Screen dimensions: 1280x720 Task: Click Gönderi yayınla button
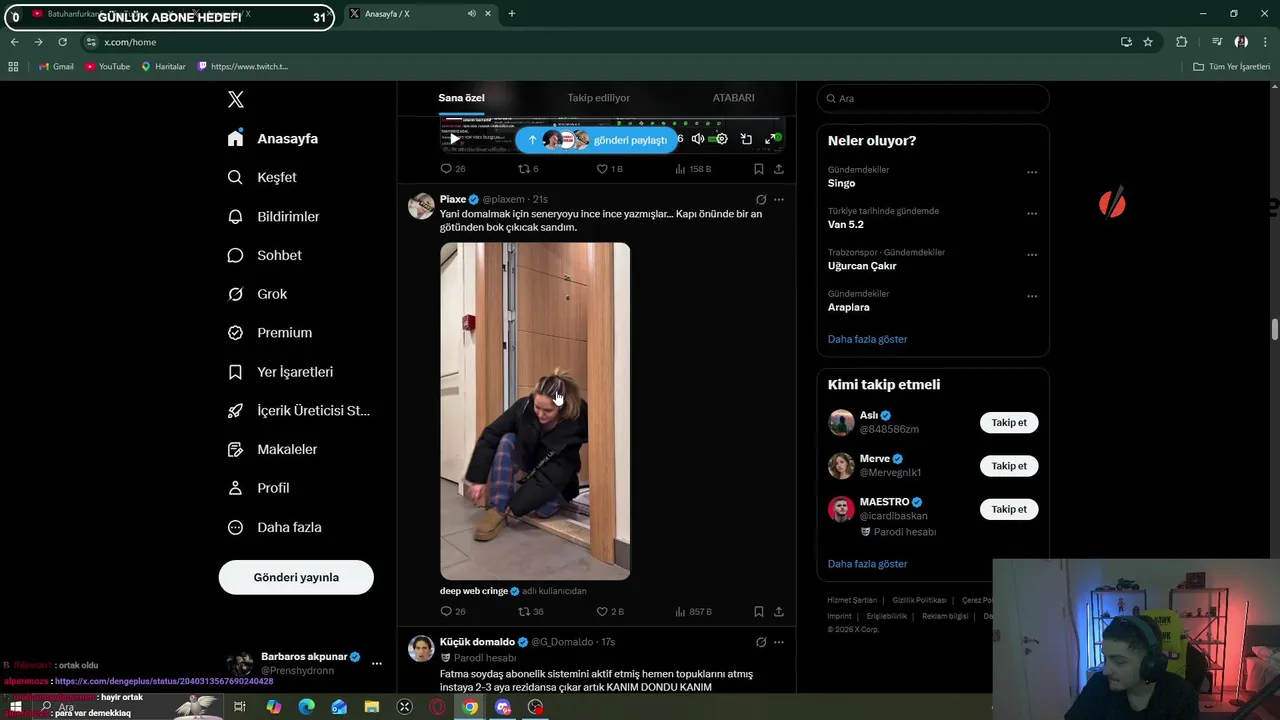pyautogui.click(x=296, y=577)
